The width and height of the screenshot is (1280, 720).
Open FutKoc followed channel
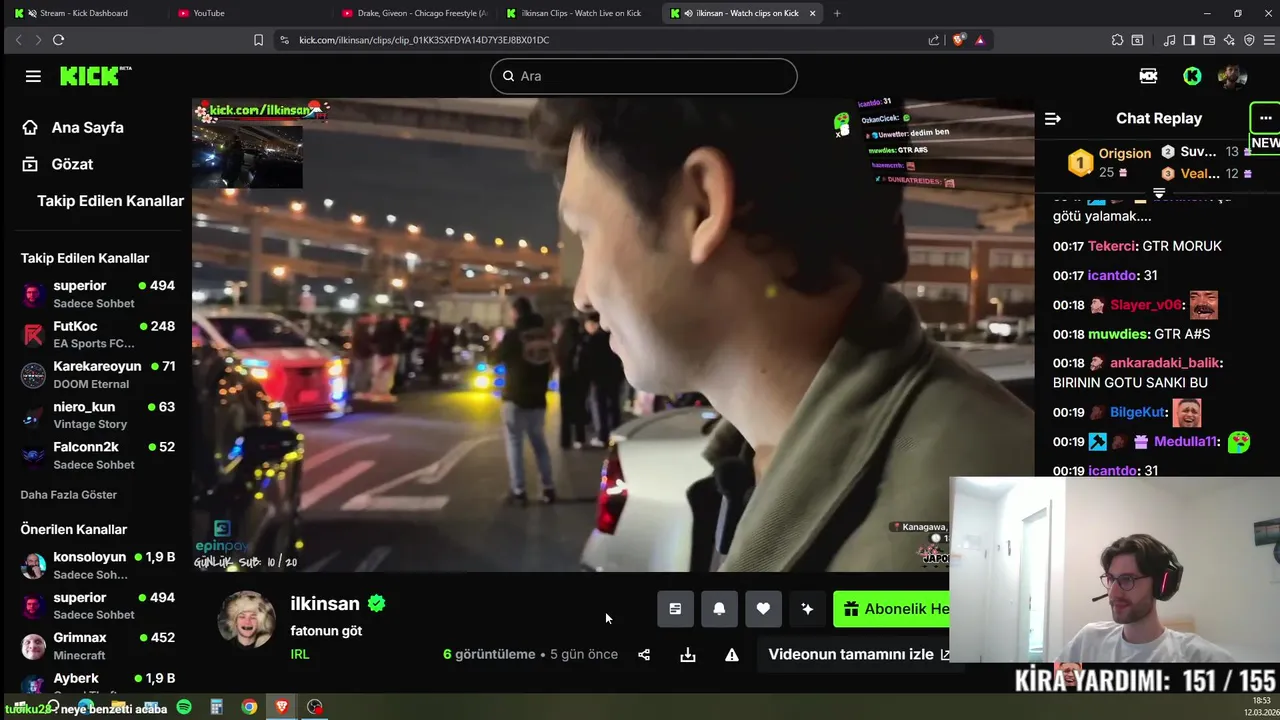pos(98,334)
